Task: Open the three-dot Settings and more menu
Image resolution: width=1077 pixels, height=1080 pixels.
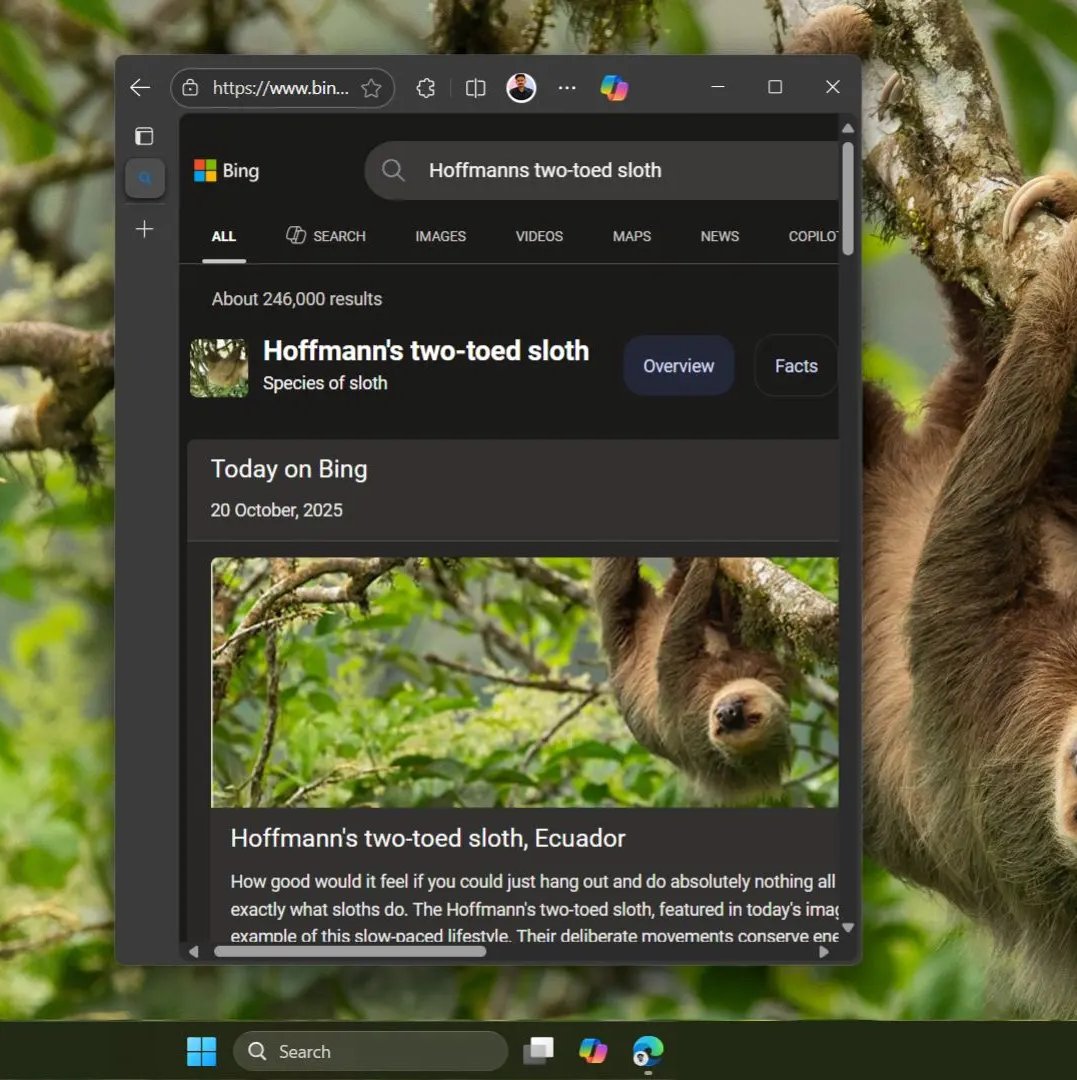Action: pyautogui.click(x=567, y=88)
